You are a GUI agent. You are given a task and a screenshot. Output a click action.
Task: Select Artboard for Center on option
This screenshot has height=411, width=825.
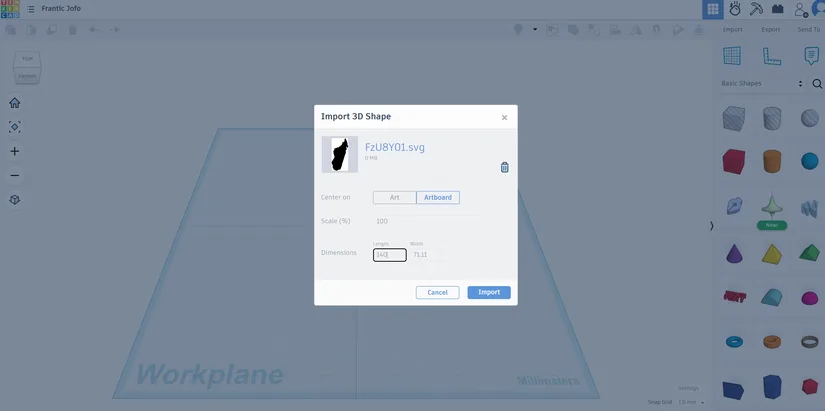tap(438, 197)
